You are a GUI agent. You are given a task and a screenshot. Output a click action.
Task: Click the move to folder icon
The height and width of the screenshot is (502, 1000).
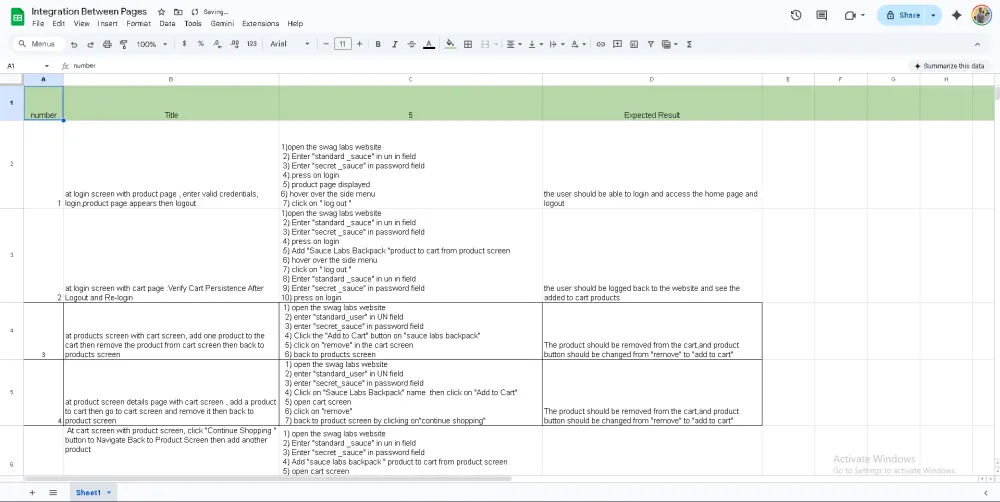click(x=178, y=12)
